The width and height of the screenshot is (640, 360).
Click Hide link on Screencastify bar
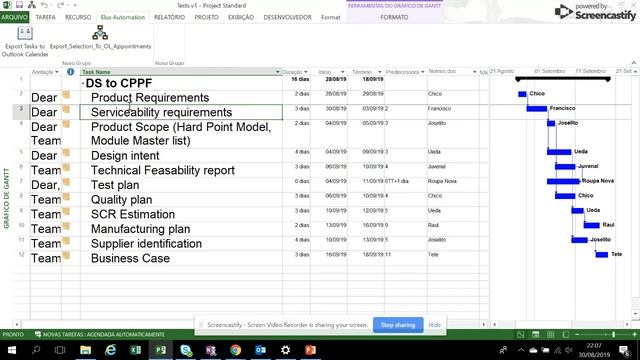tap(434, 325)
